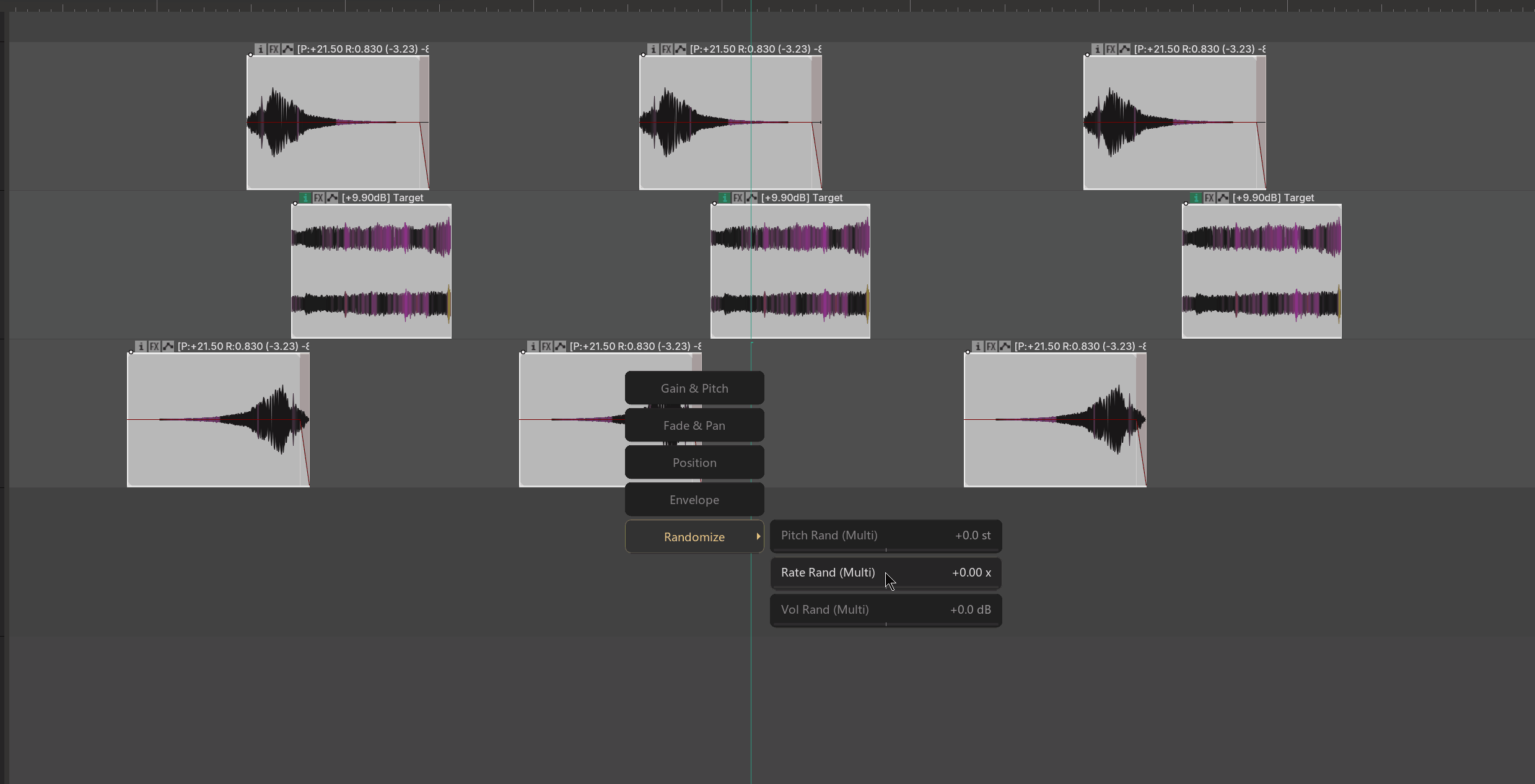Click envelope icon on bottom-middle item
The width and height of the screenshot is (1535, 784).
click(x=560, y=346)
